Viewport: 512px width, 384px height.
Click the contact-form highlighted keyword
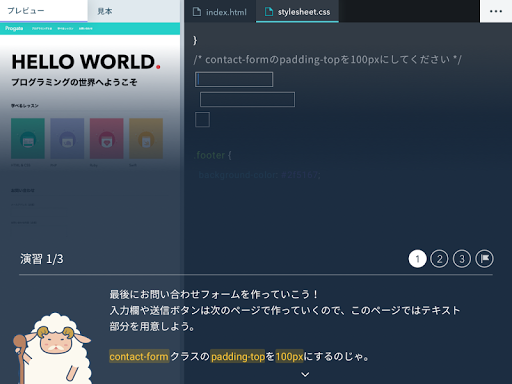(139, 357)
